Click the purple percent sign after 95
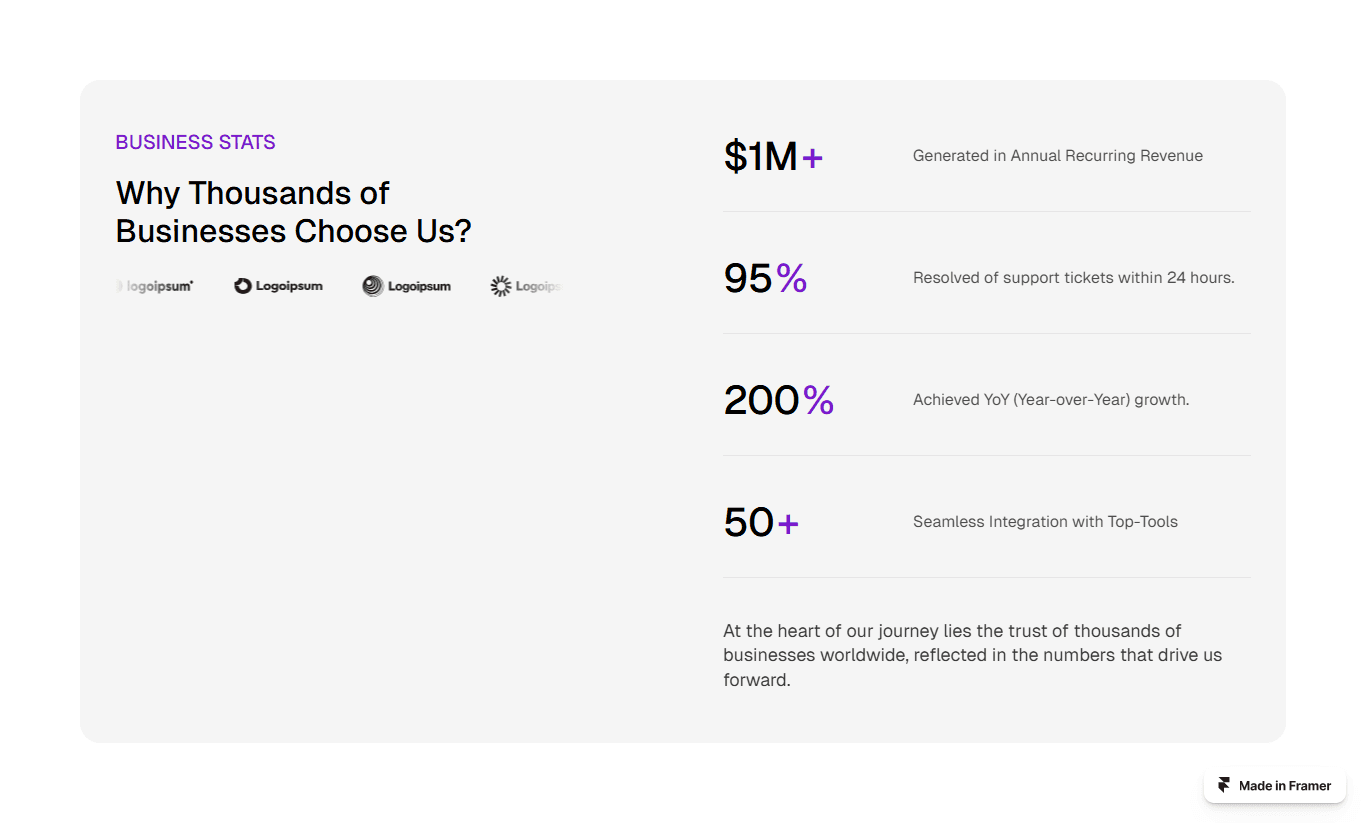1366x824 pixels. 792,278
